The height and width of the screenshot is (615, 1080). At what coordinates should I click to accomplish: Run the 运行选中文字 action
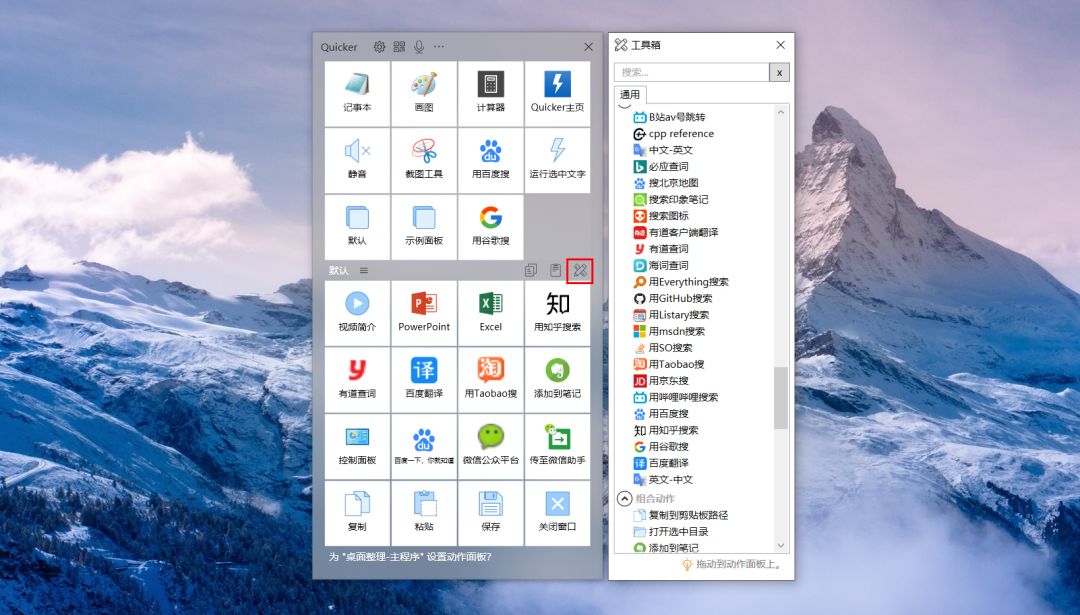point(558,160)
